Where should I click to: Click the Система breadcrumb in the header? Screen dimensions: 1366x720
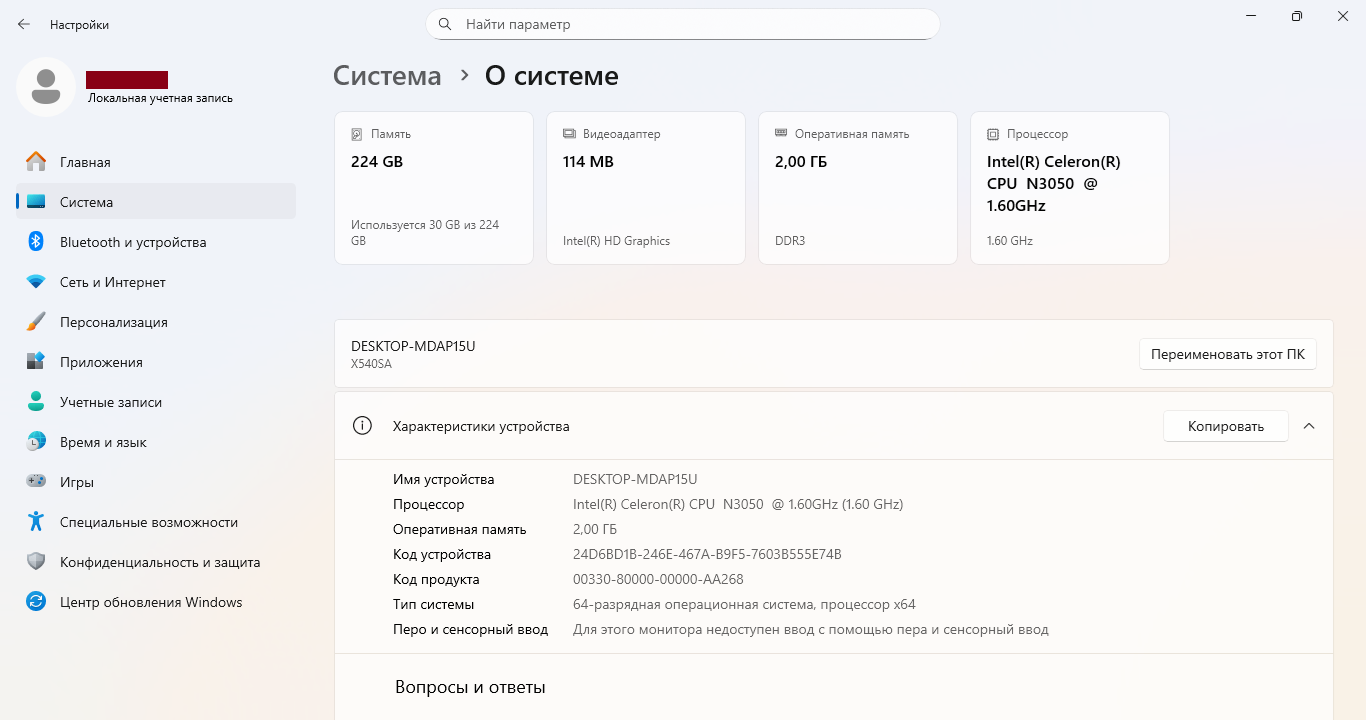coord(387,76)
